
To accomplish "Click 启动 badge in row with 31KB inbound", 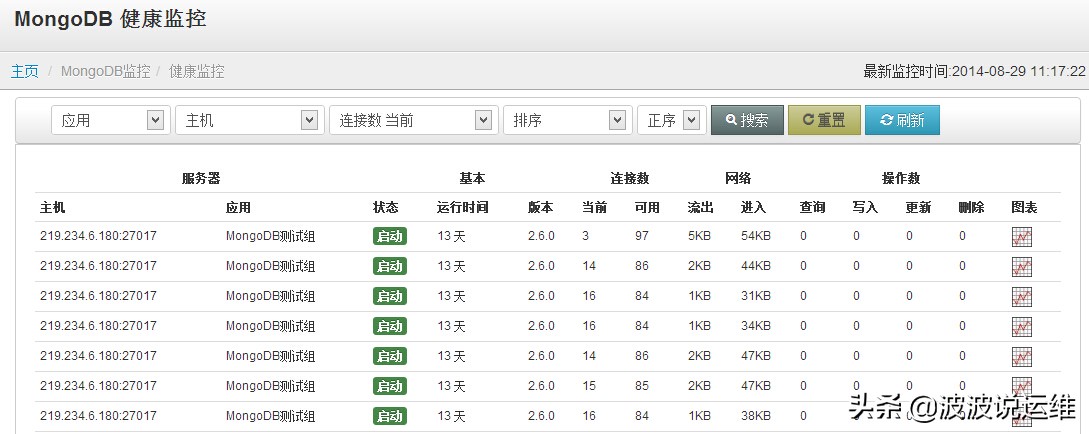I will 390,296.
